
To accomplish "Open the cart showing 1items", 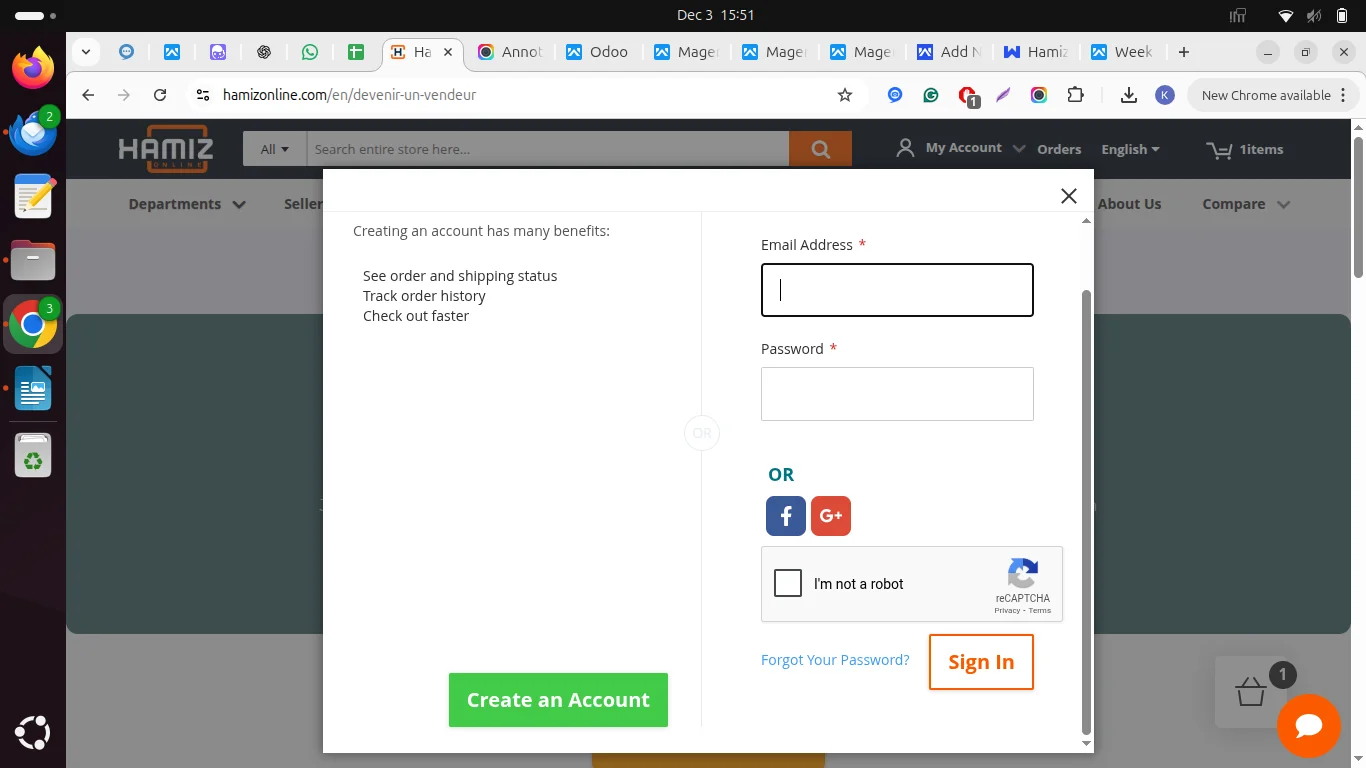I will (1245, 149).
